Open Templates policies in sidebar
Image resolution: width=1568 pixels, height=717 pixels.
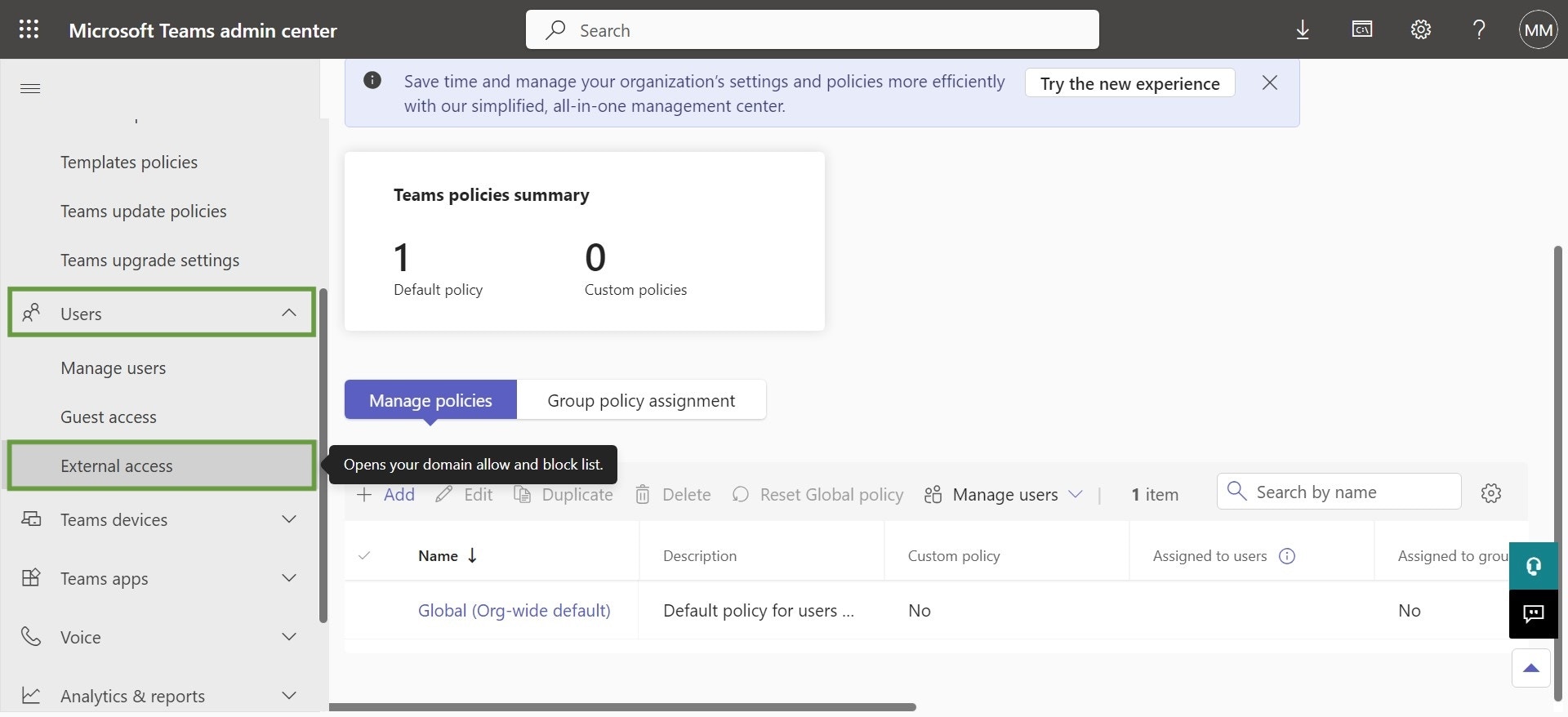point(129,162)
